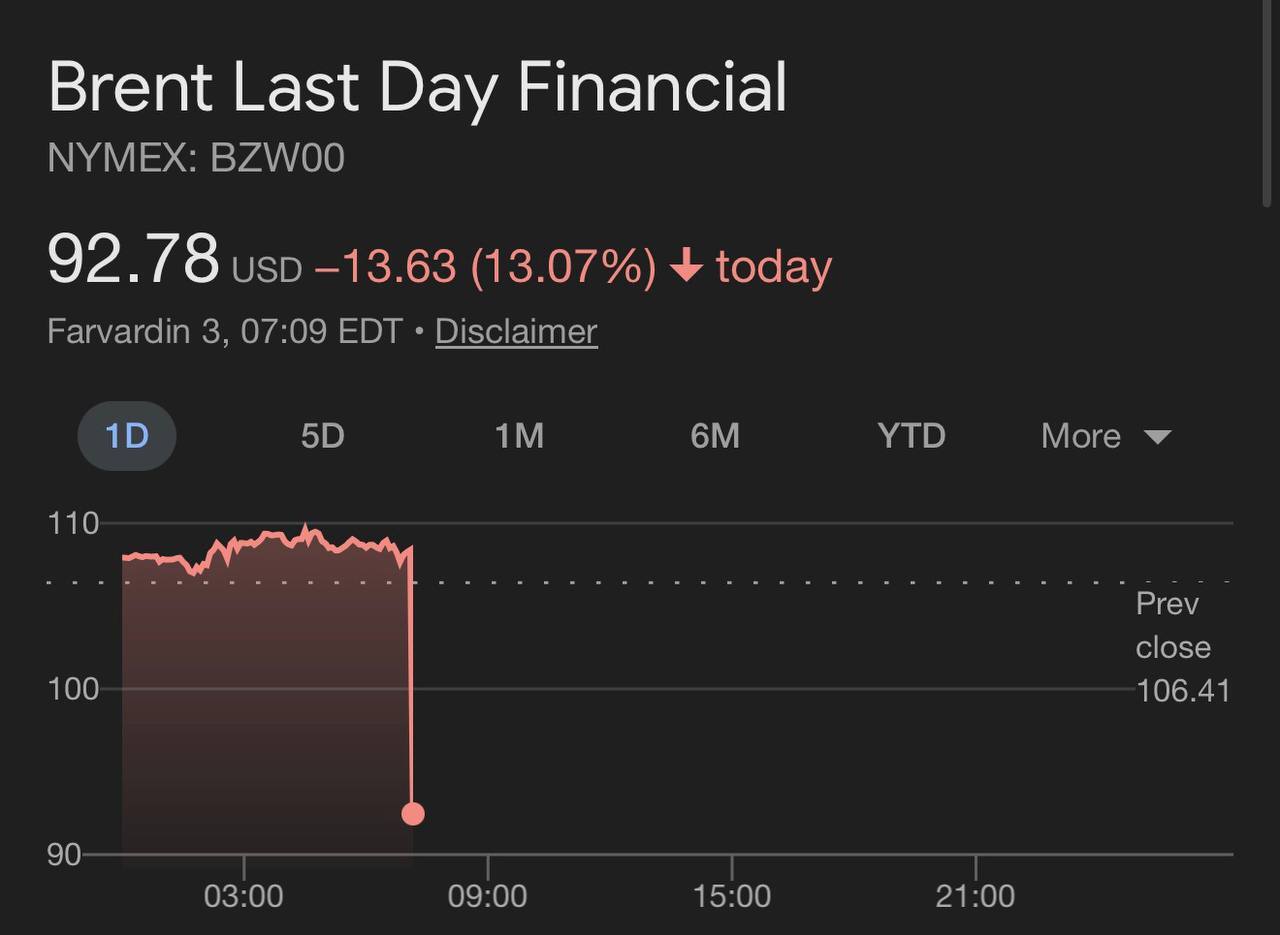Click the 09:00 time axis label
The width and height of the screenshot is (1280, 935).
tap(487, 896)
